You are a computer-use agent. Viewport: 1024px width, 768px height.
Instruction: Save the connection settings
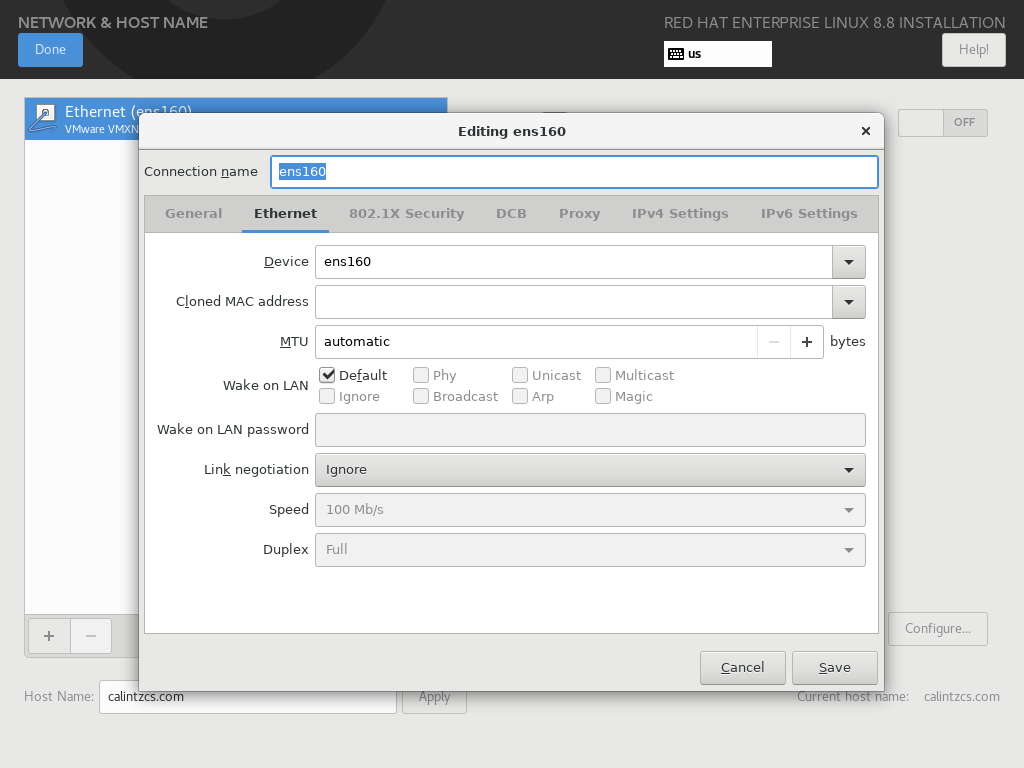click(x=835, y=667)
